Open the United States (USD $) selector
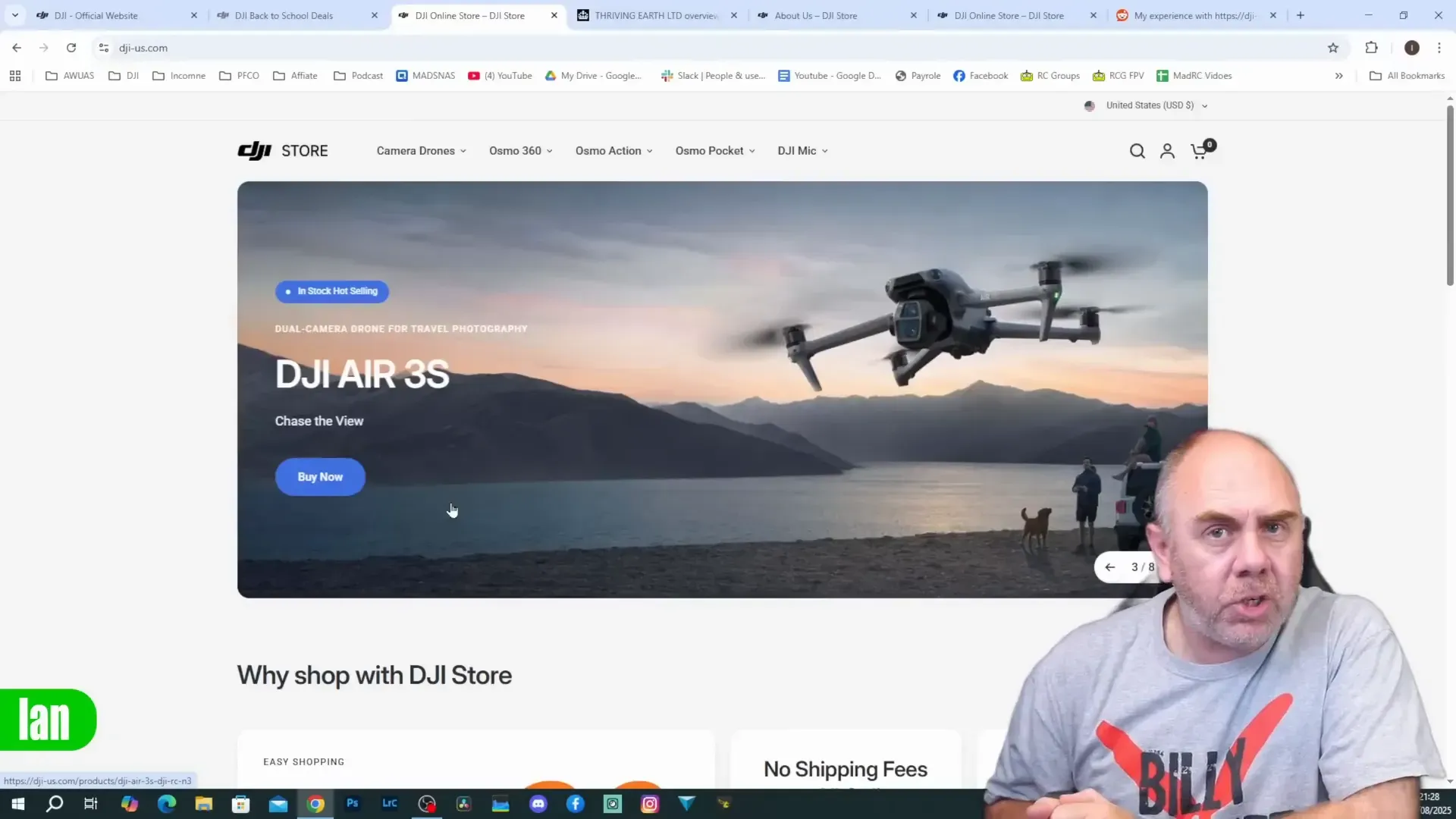This screenshot has height=819, width=1456. pos(1146,105)
